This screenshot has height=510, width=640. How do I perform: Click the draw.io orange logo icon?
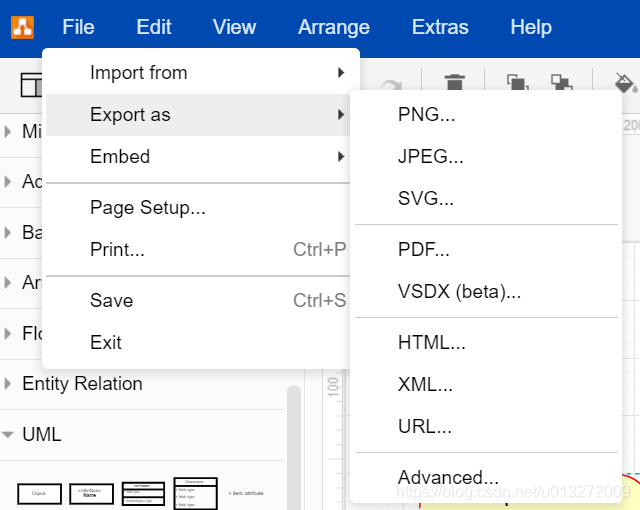click(x=23, y=27)
